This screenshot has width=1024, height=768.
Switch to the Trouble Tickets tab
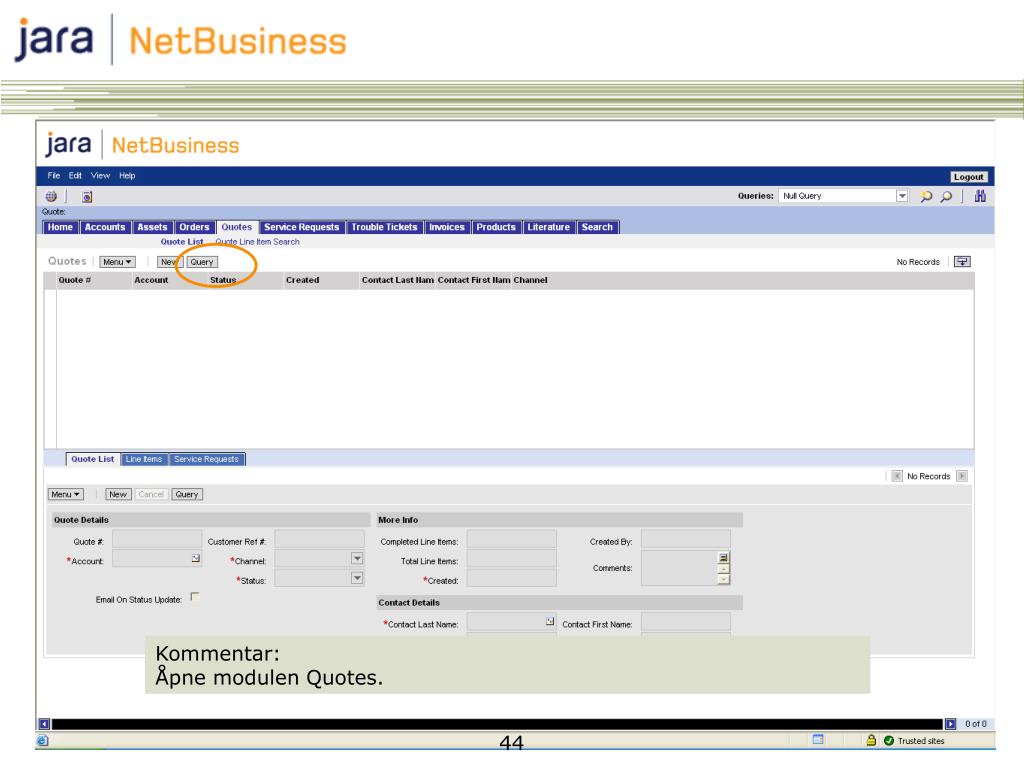click(x=384, y=227)
